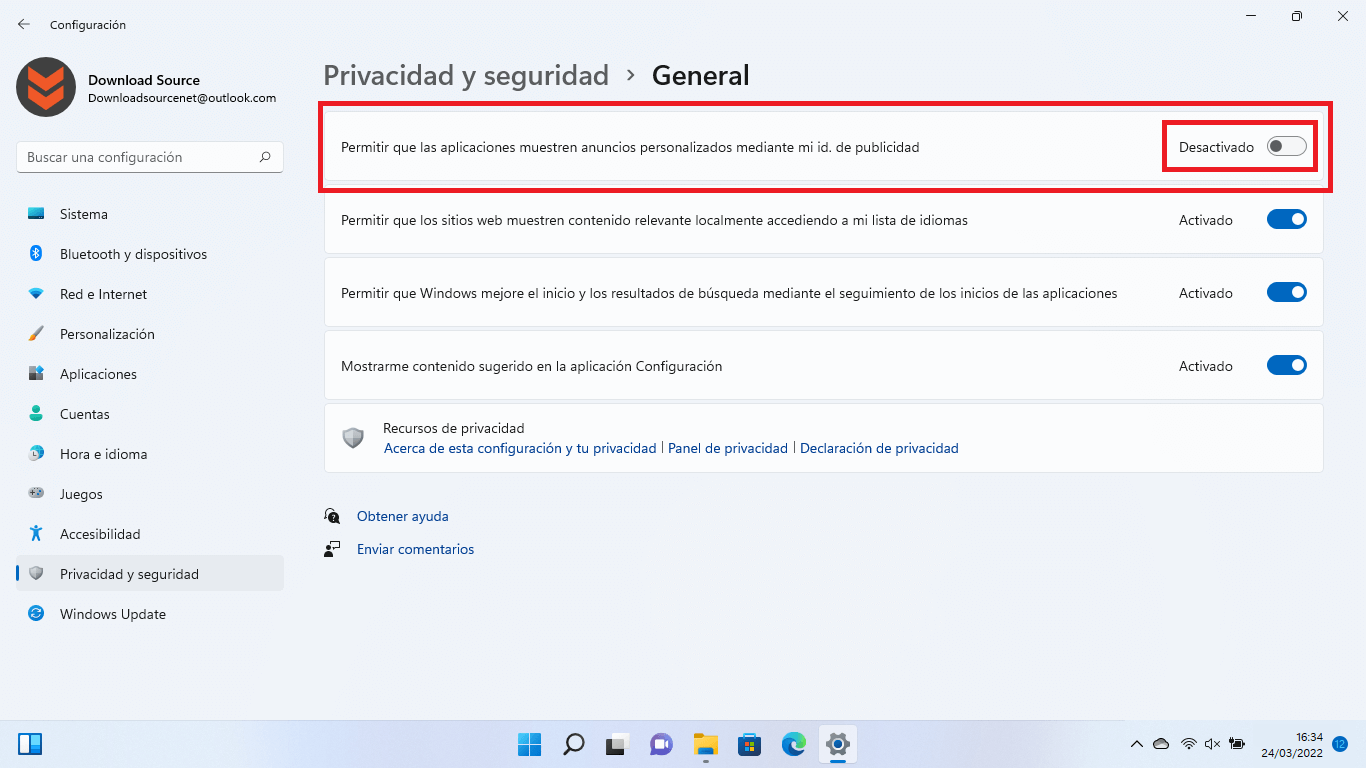This screenshot has width=1366, height=768.
Task: Open Task View on the taskbar
Action: click(x=617, y=744)
